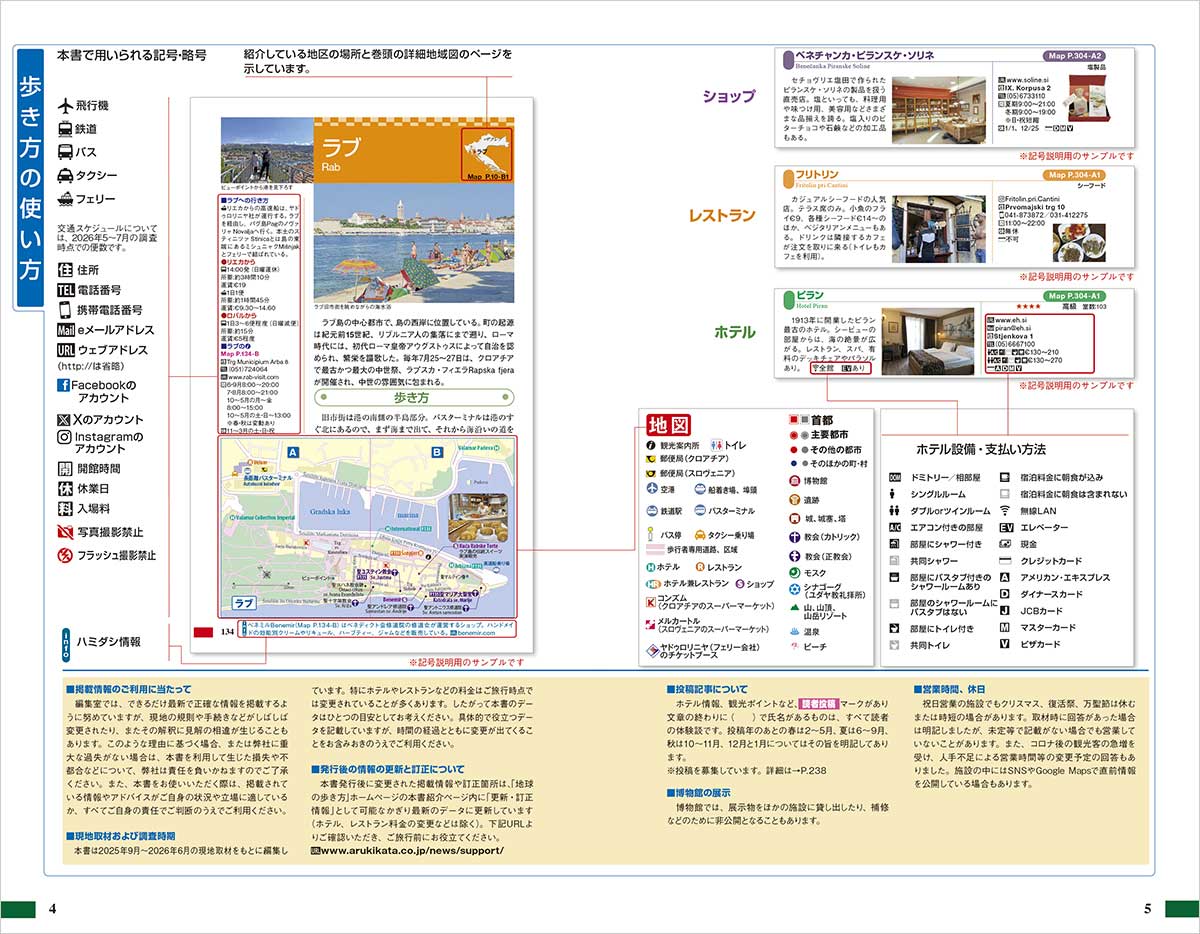
Task: Click the Map P.304-A2 label on the shop card
Action: point(1075,56)
